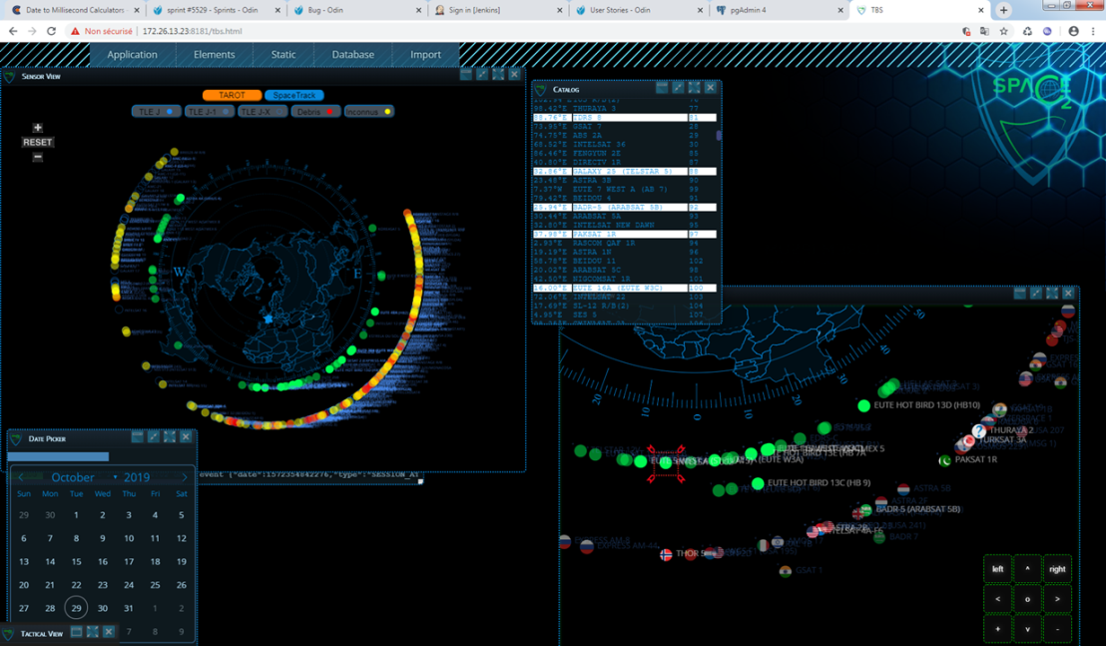The height and width of the screenshot is (646, 1106).
Task: Zoom in with the plus icon in Sensor View
Action: click(37, 128)
